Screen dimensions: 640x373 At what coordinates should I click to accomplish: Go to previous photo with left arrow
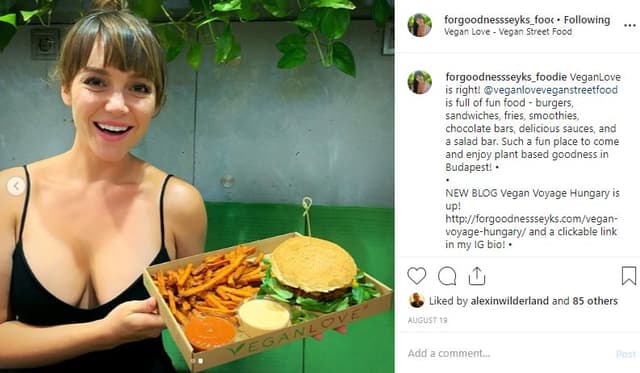(x=16, y=186)
